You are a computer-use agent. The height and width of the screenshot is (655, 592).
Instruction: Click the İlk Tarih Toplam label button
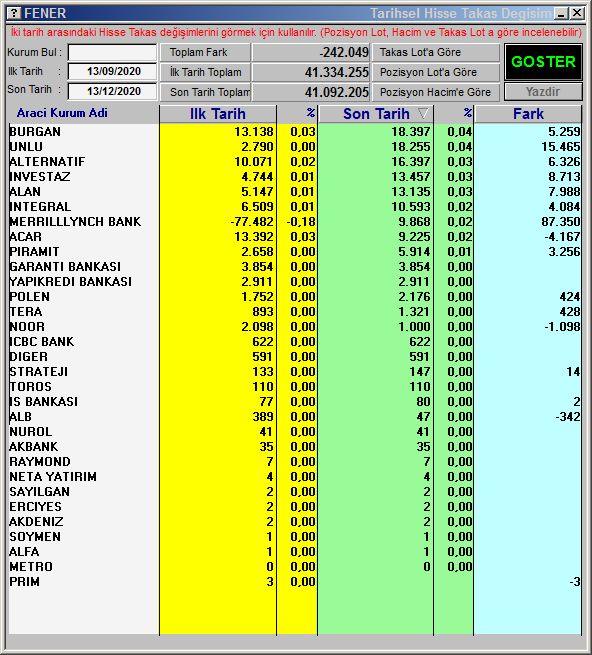click(x=206, y=72)
